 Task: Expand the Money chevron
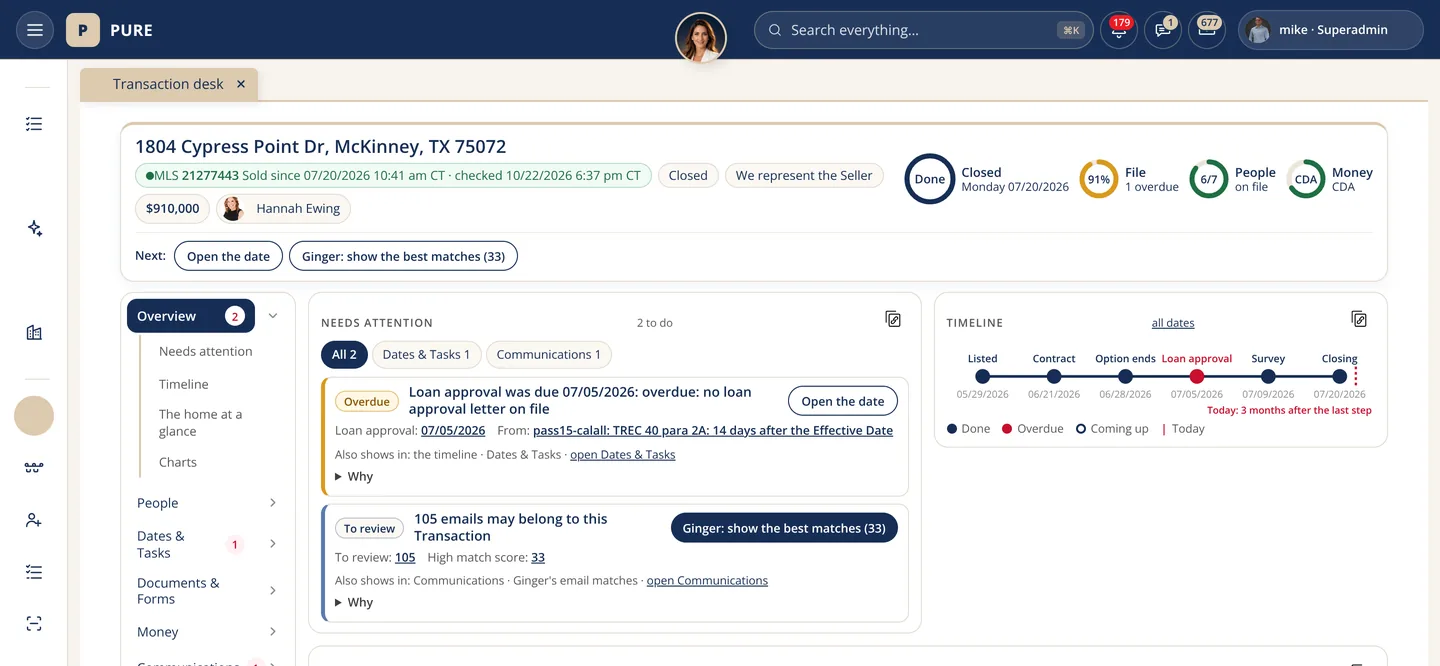pyautogui.click(x=272, y=632)
